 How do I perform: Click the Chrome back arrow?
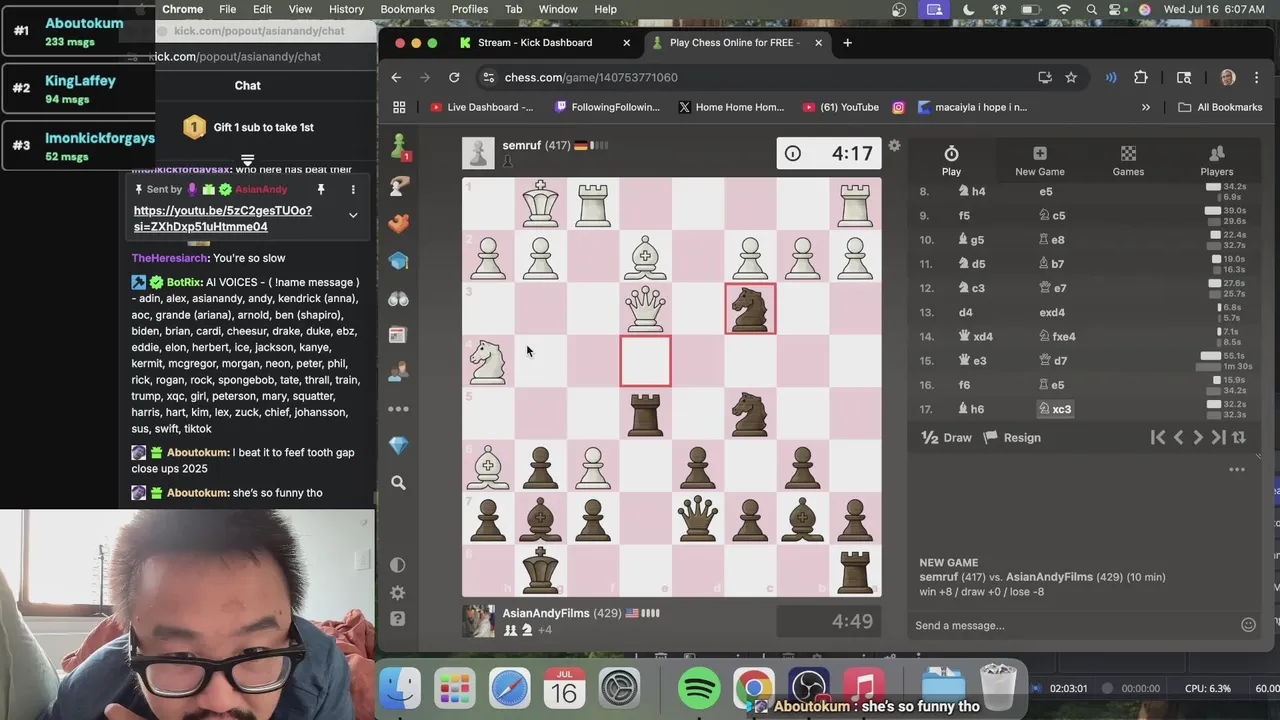tap(396, 77)
